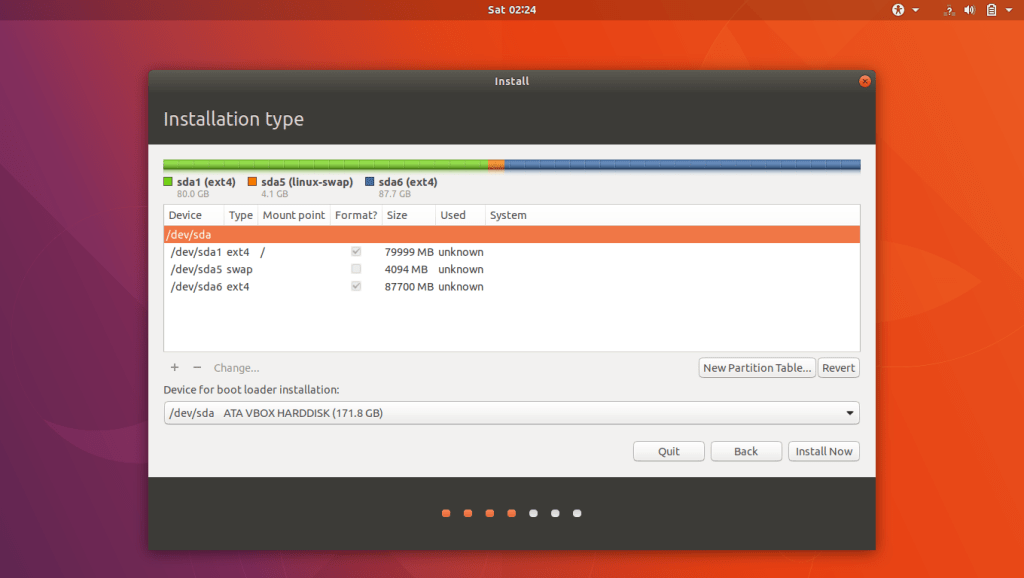
Task: Click the green sda1 legend square
Action: point(168,182)
